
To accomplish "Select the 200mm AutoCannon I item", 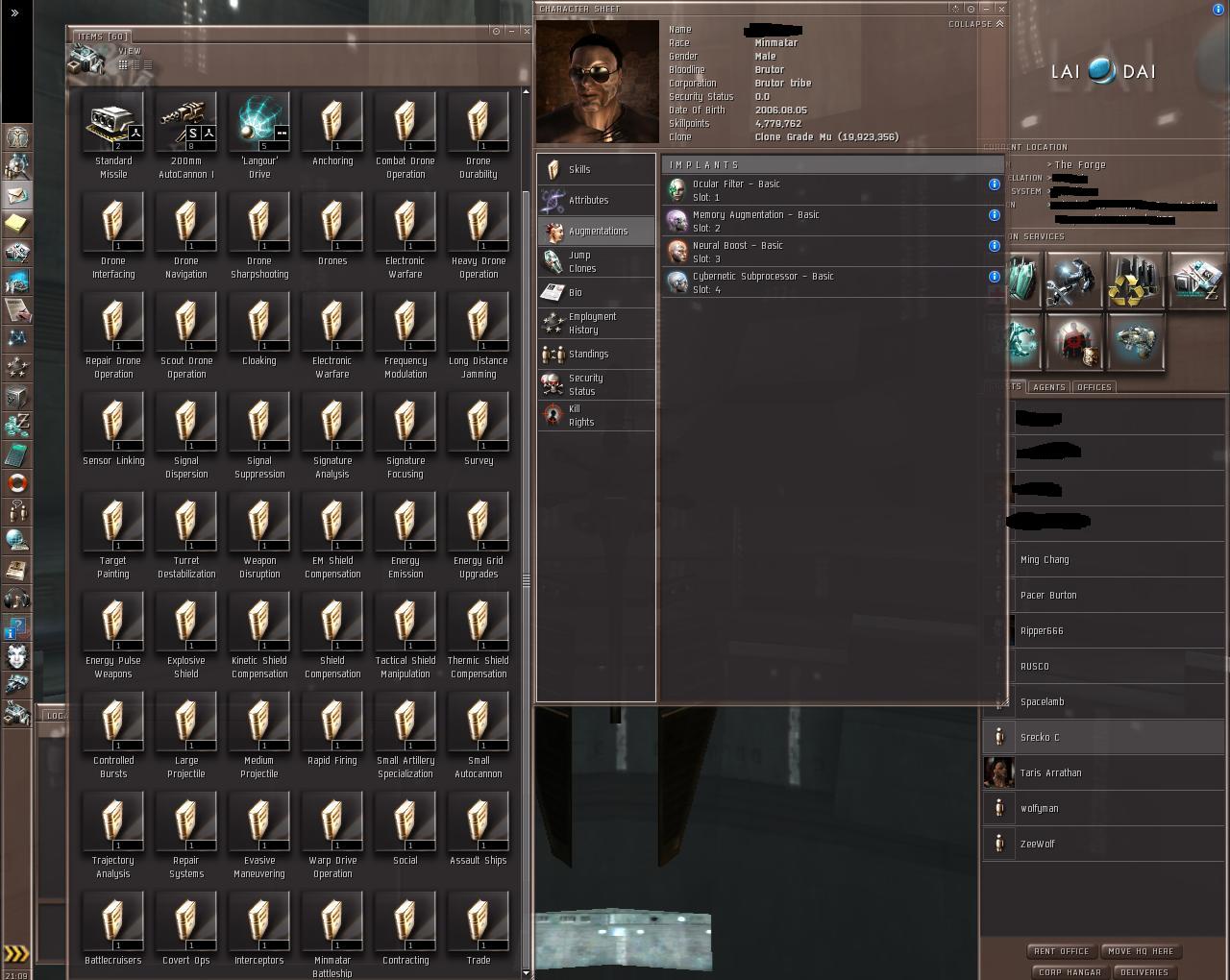I will pyautogui.click(x=186, y=136).
